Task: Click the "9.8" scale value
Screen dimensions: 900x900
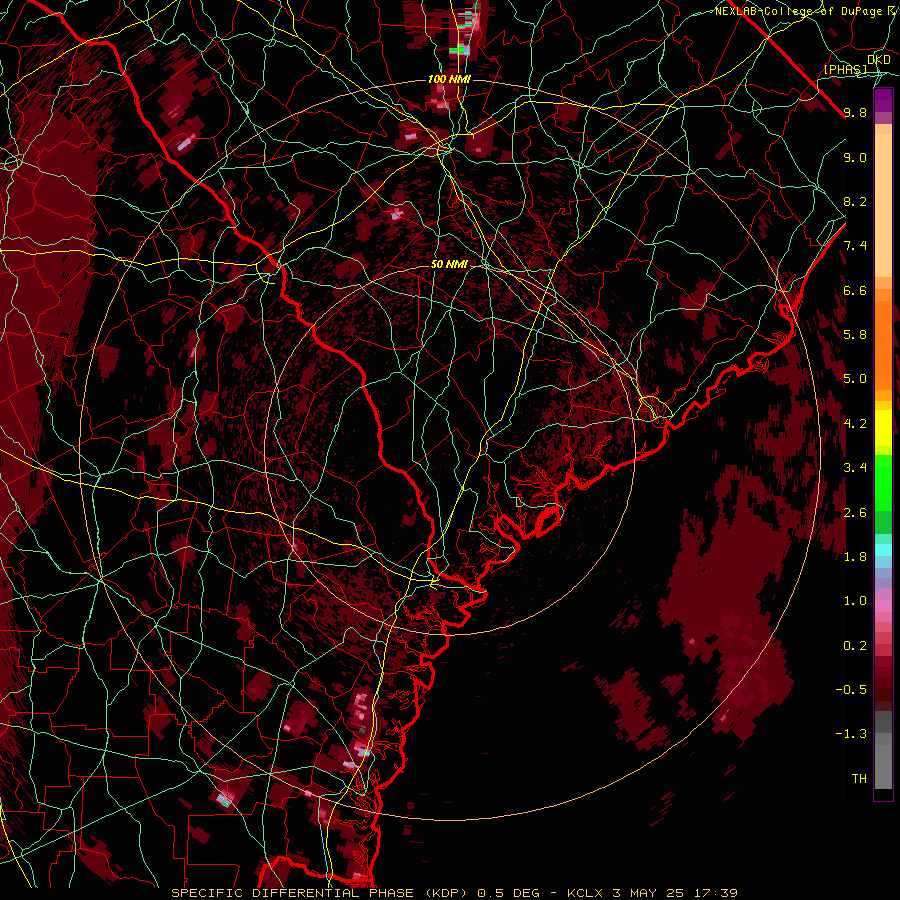Action: (855, 112)
